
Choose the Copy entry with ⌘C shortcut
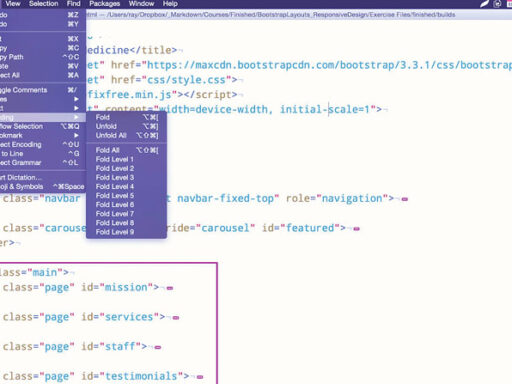coord(43,48)
